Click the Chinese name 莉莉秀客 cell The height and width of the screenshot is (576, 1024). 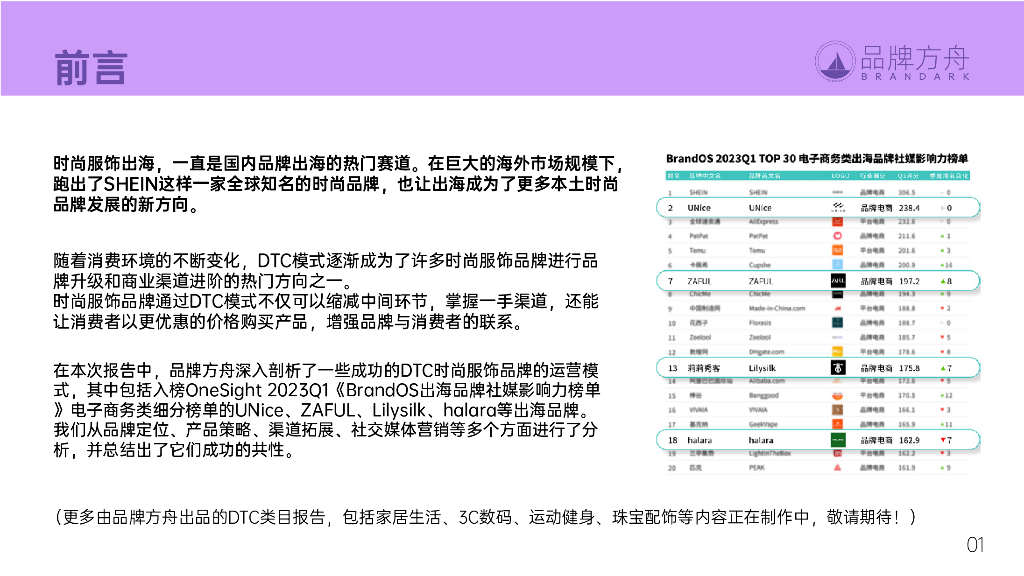(x=703, y=368)
